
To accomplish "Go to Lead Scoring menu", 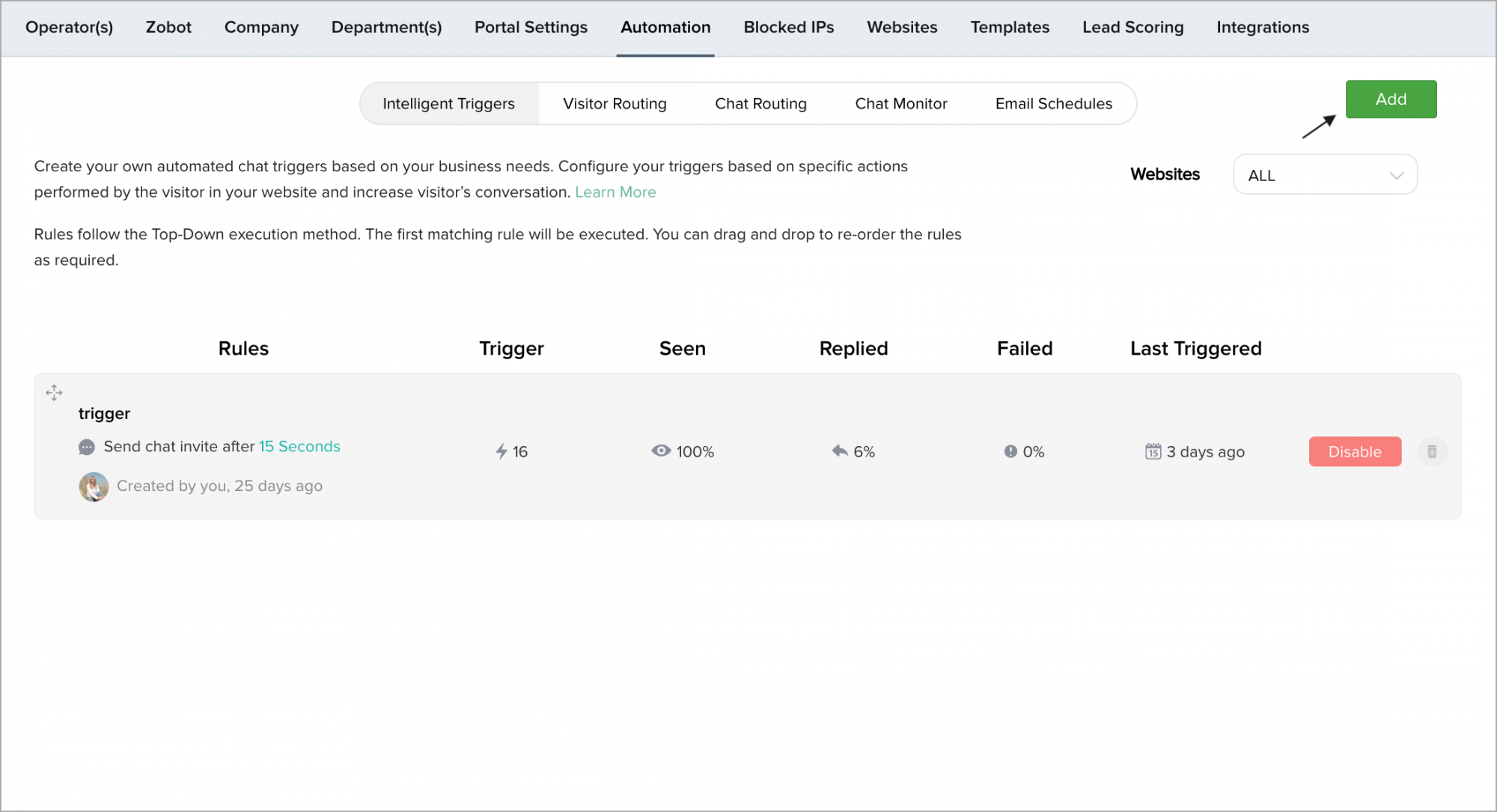I will [x=1132, y=28].
